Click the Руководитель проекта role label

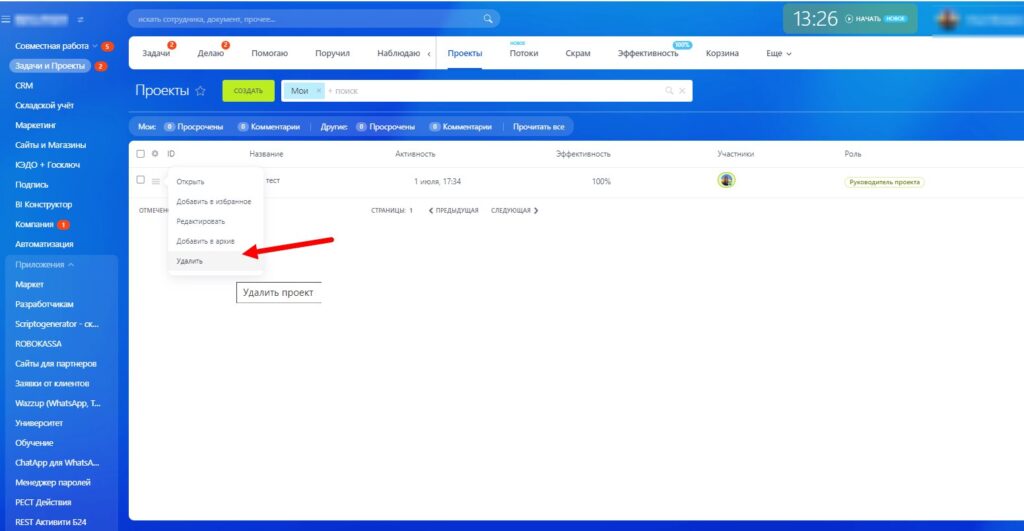(x=884, y=182)
